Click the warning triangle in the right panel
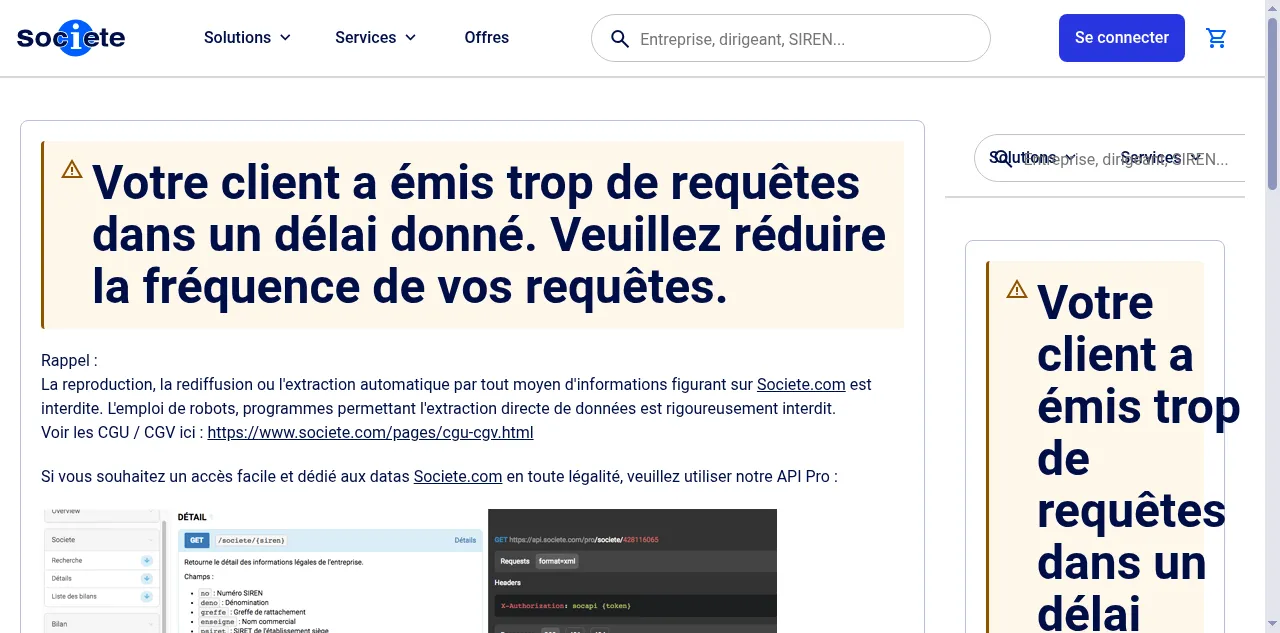Viewport: 1280px width, 633px height. coord(1017,289)
